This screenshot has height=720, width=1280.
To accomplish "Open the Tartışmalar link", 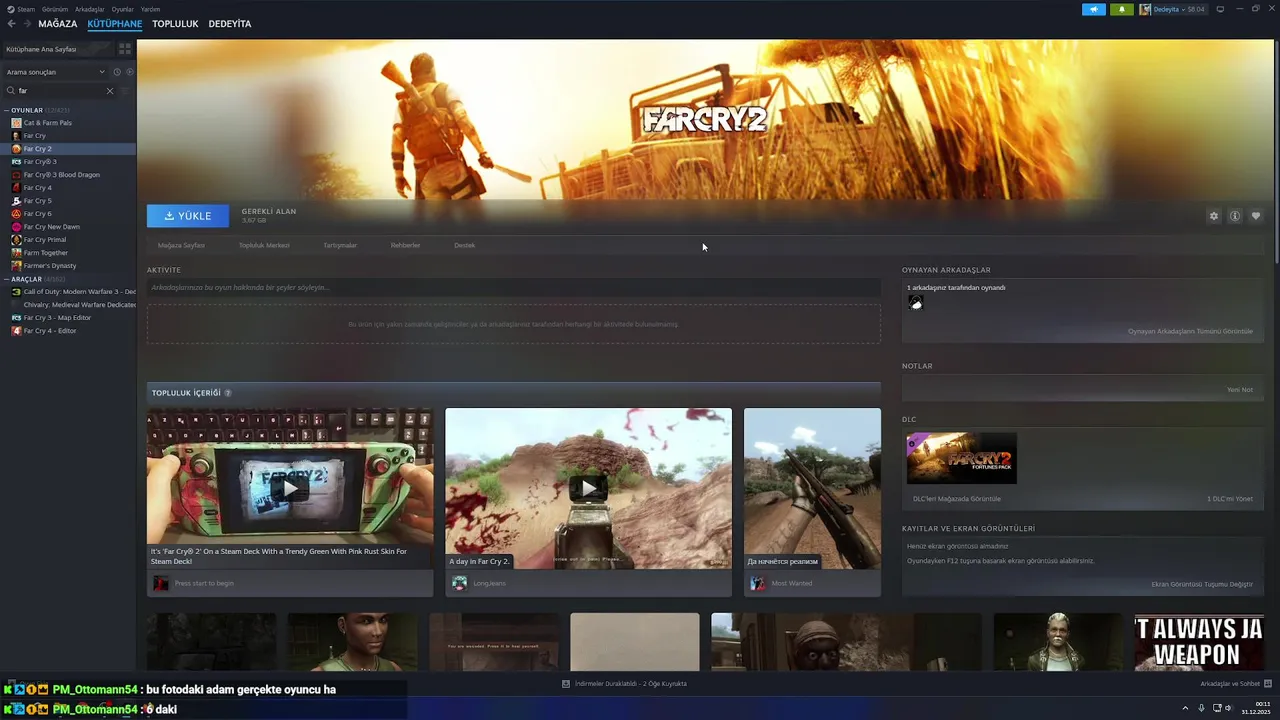I will tap(340, 245).
